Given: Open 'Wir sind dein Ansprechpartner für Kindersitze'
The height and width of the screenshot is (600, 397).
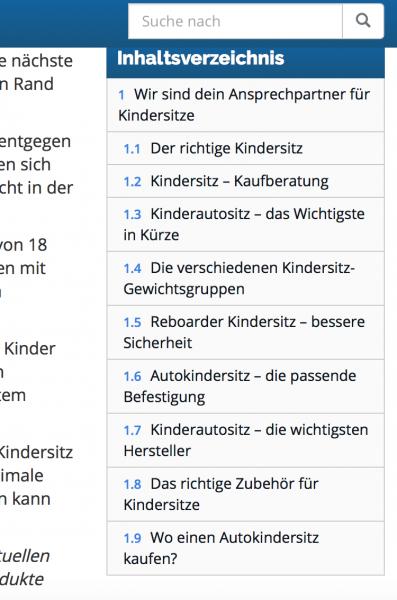Looking at the screenshot, I should coord(245,105).
